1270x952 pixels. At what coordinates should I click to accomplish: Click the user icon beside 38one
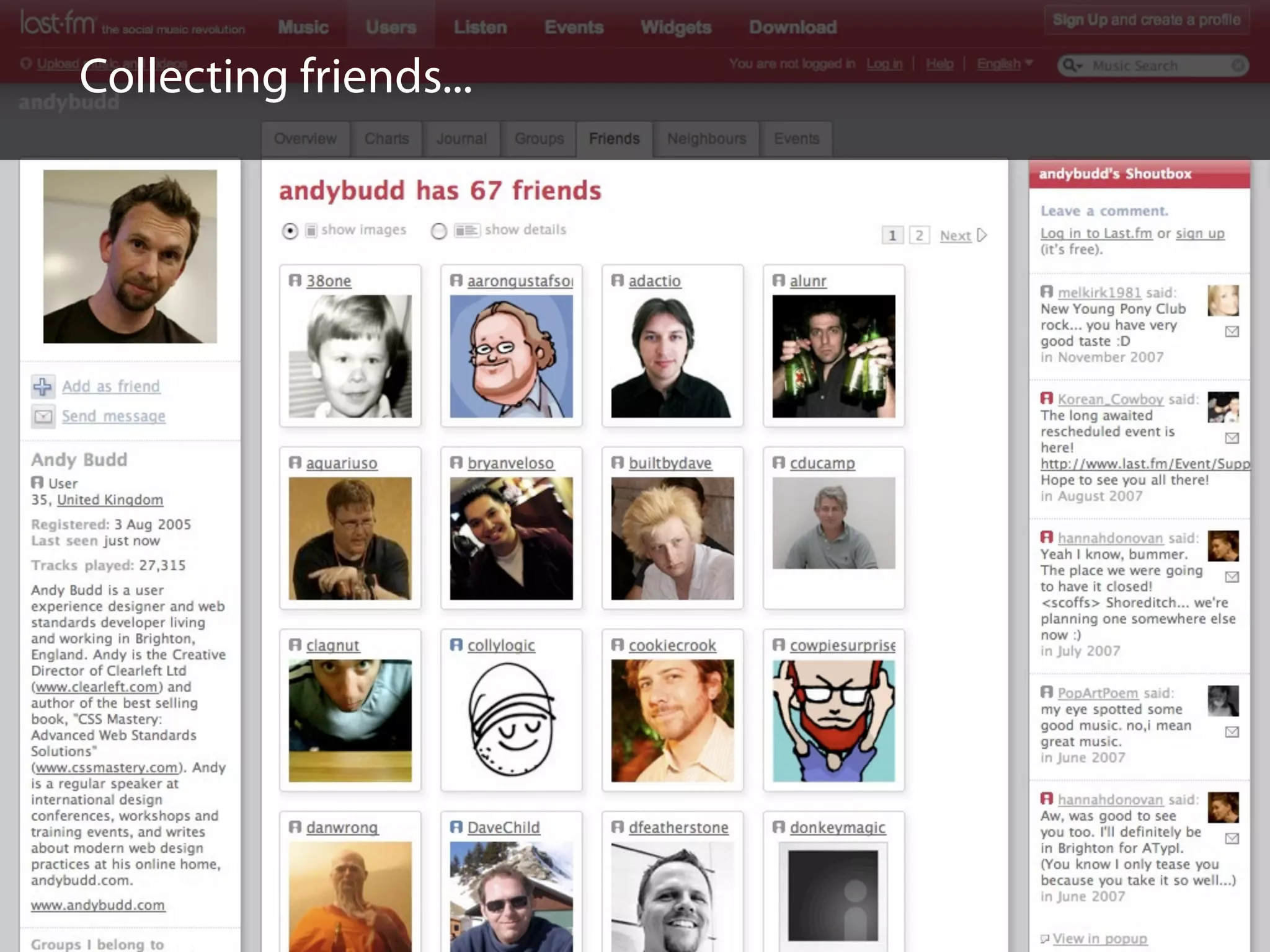coord(295,281)
